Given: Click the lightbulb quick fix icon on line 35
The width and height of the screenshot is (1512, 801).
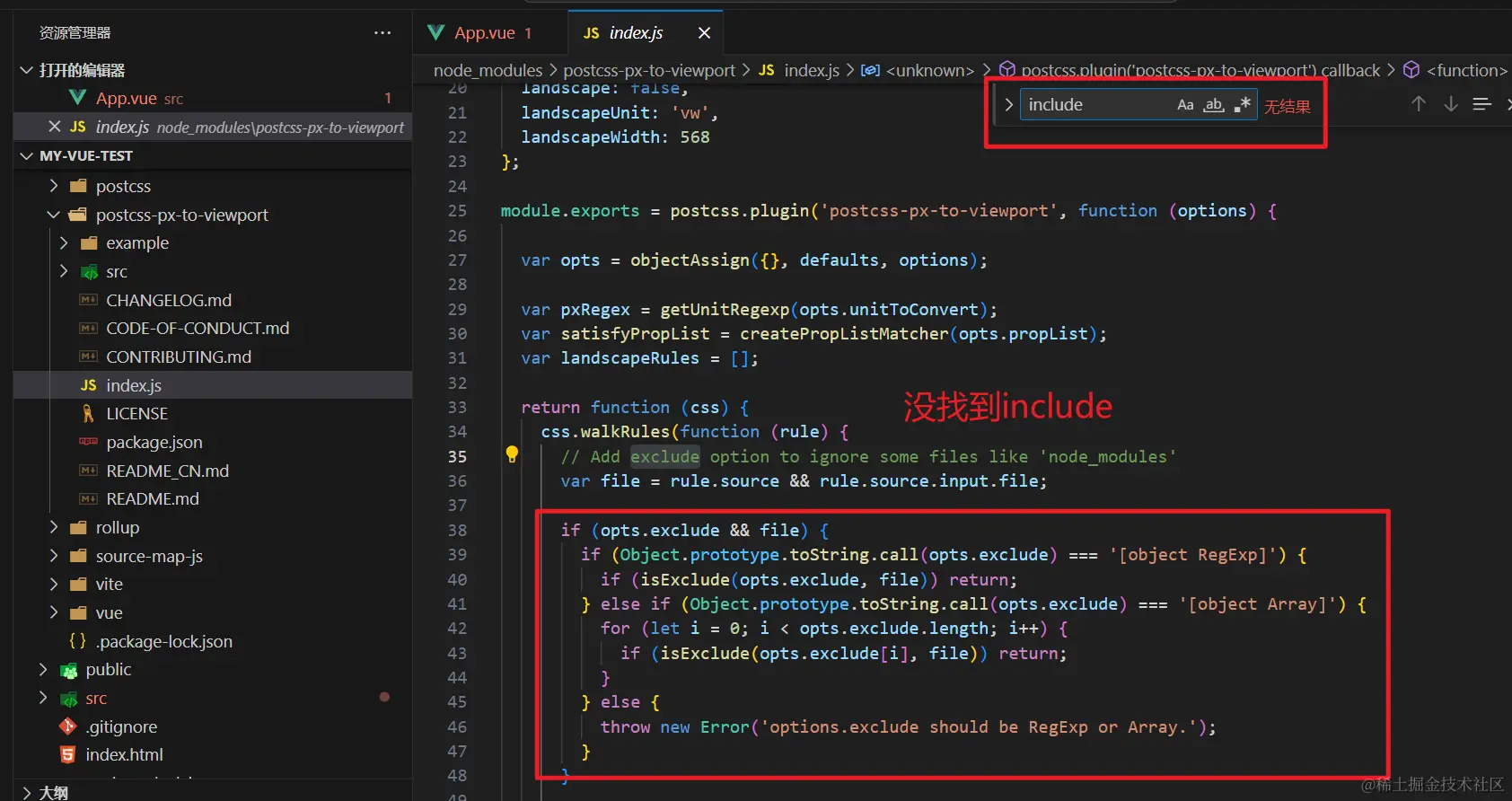Looking at the screenshot, I should pos(512,454).
